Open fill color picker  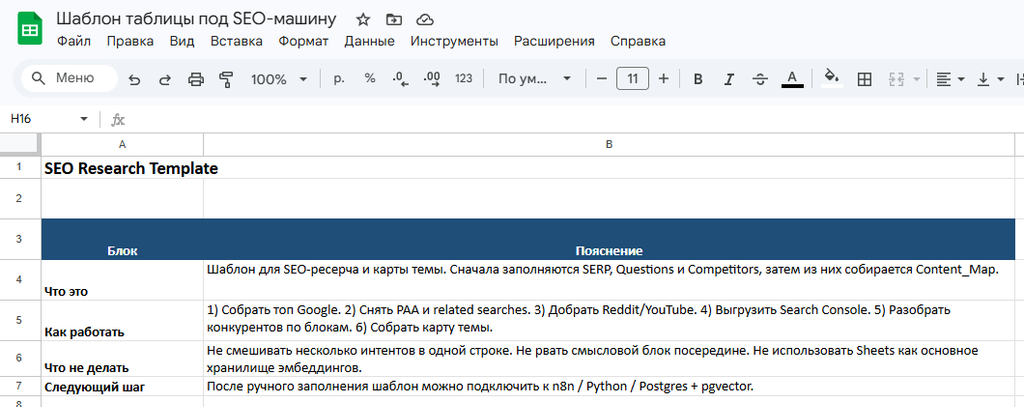tap(831, 78)
